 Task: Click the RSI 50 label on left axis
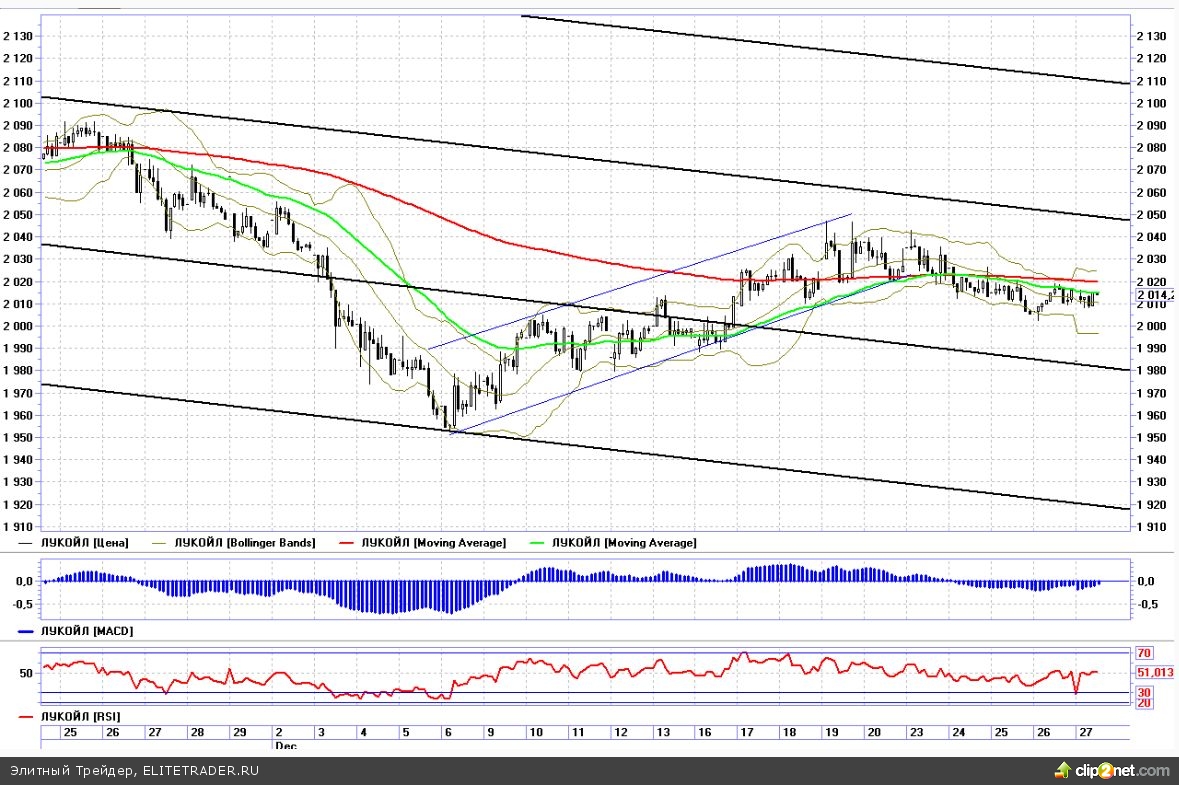26,673
